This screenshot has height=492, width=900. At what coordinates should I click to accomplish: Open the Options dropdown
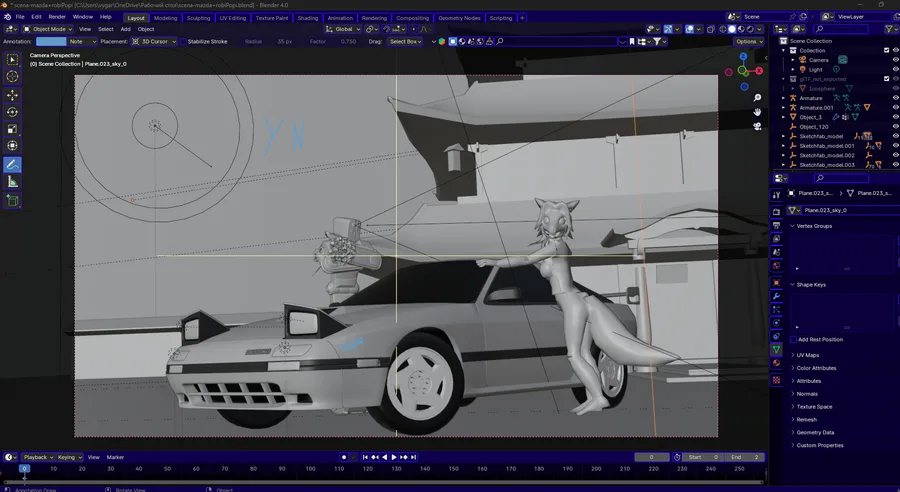pyautogui.click(x=749, y=41)
